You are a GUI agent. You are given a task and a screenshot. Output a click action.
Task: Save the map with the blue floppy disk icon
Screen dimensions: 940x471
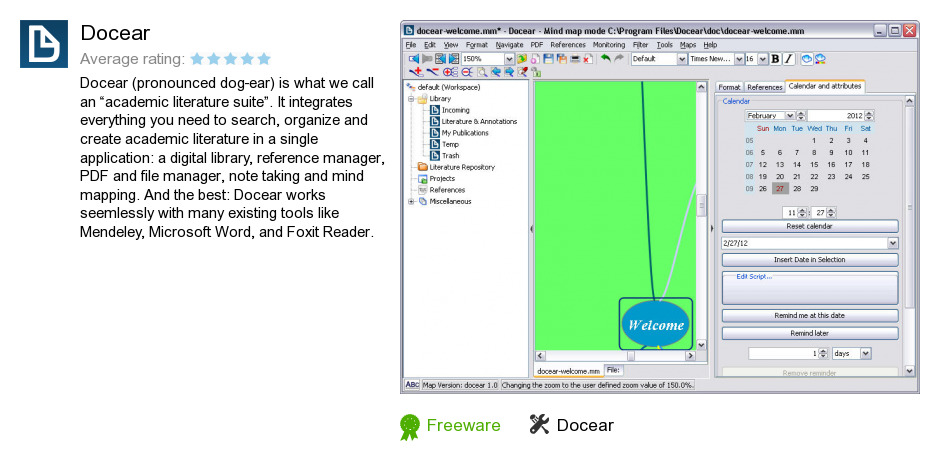pos(548,59)
